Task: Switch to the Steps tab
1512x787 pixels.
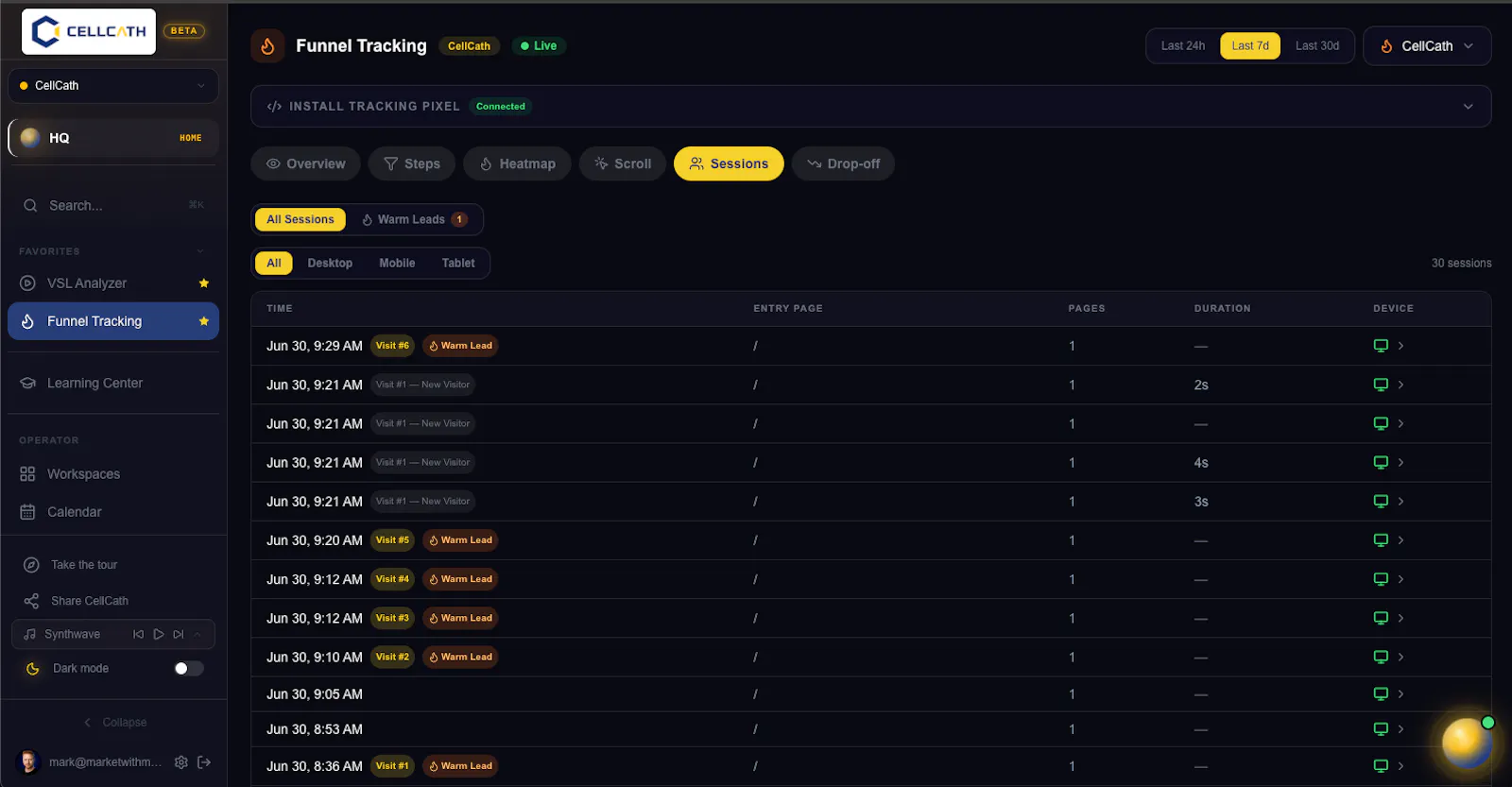Action: click(412, 163)
